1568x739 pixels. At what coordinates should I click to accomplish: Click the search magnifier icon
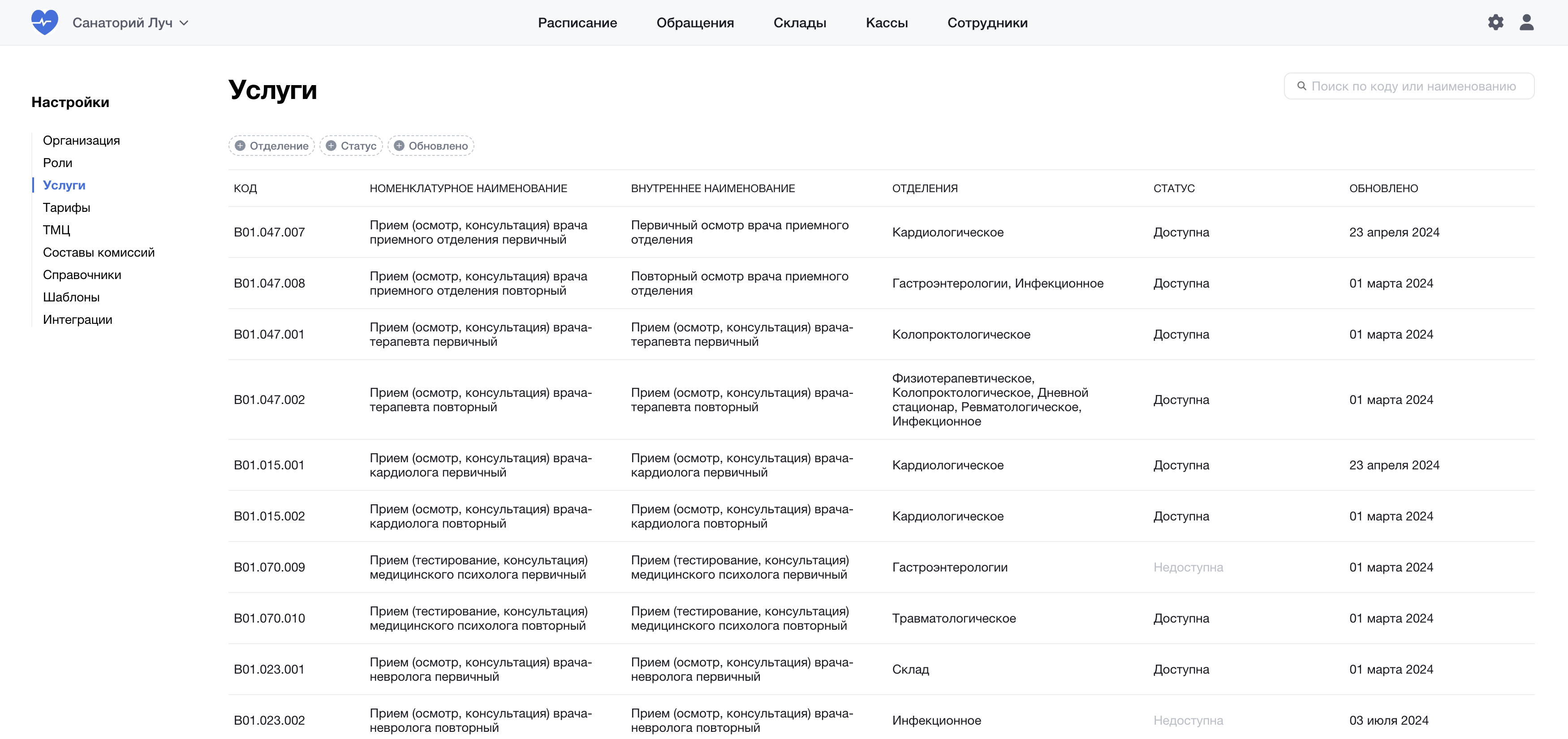pos(1301,86)
